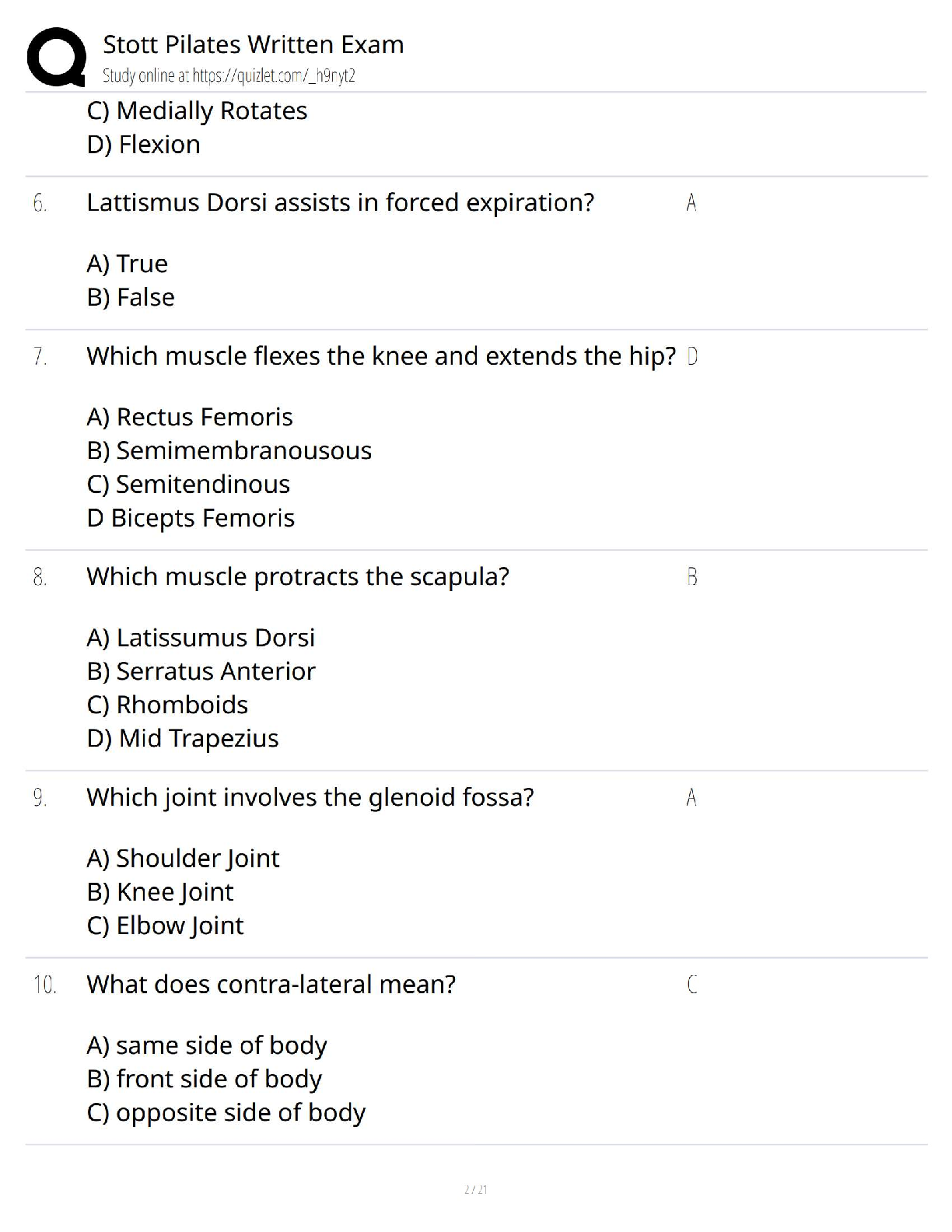Click the 2 / 21 page indicator
This screenshot has height=1232, width=952.
point(475,1189)
